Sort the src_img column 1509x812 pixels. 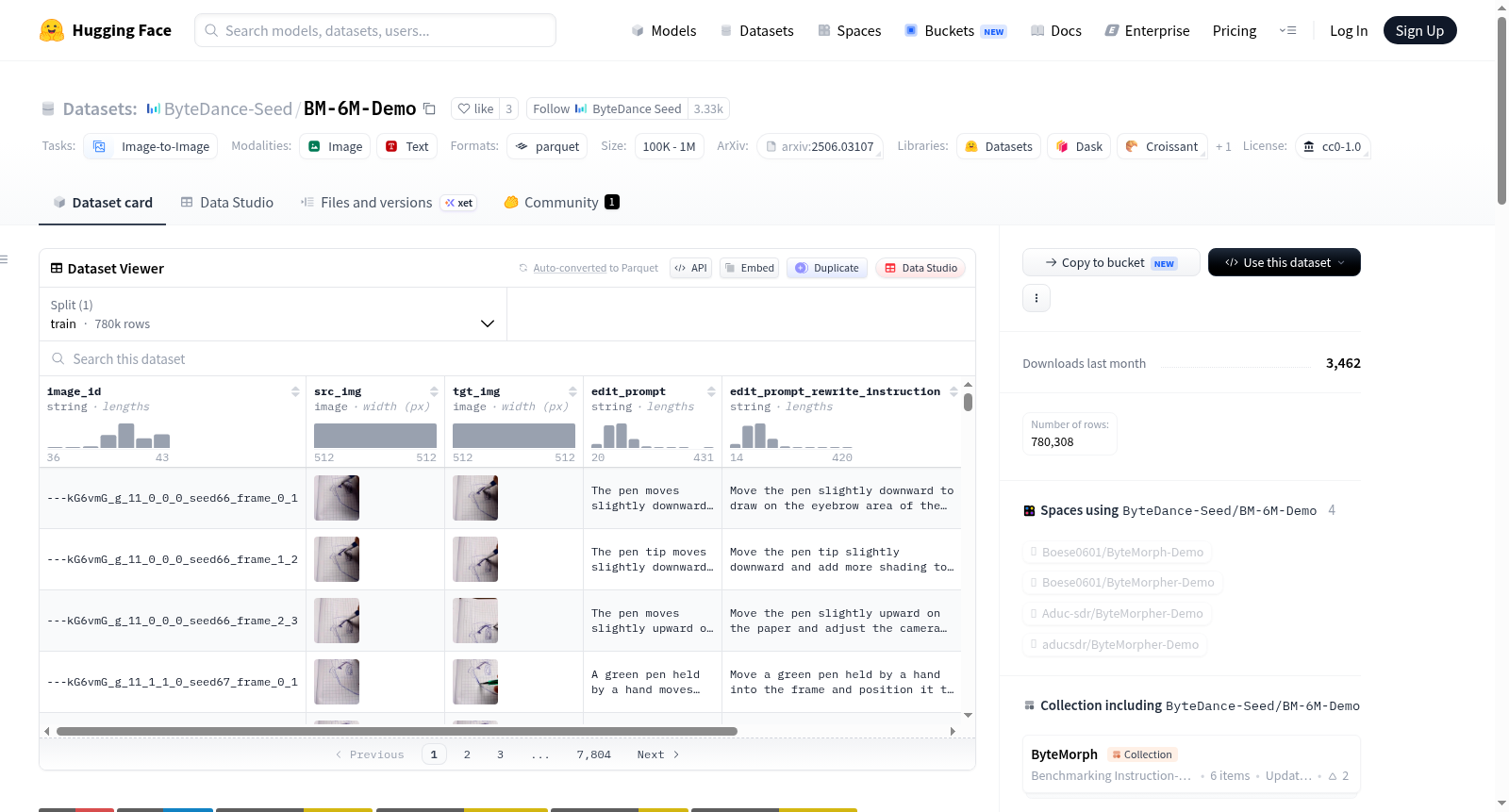pos(434,391)
